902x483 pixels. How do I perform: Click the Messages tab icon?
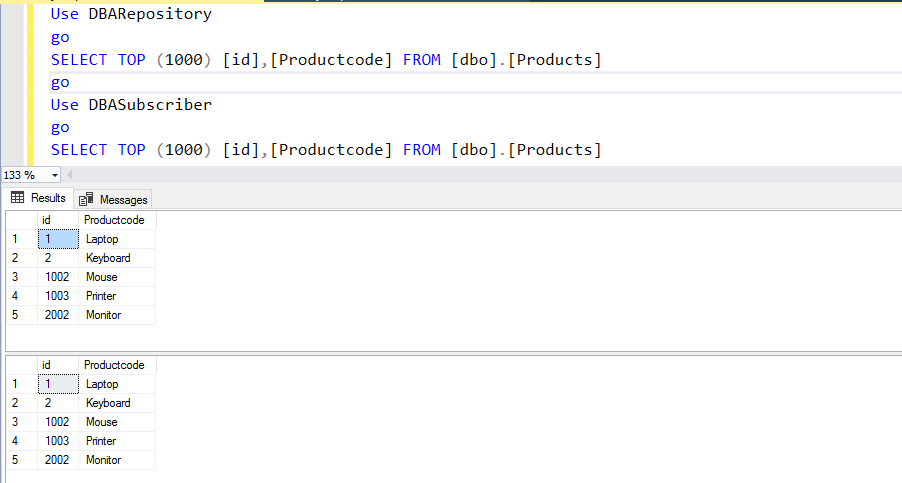86,199
